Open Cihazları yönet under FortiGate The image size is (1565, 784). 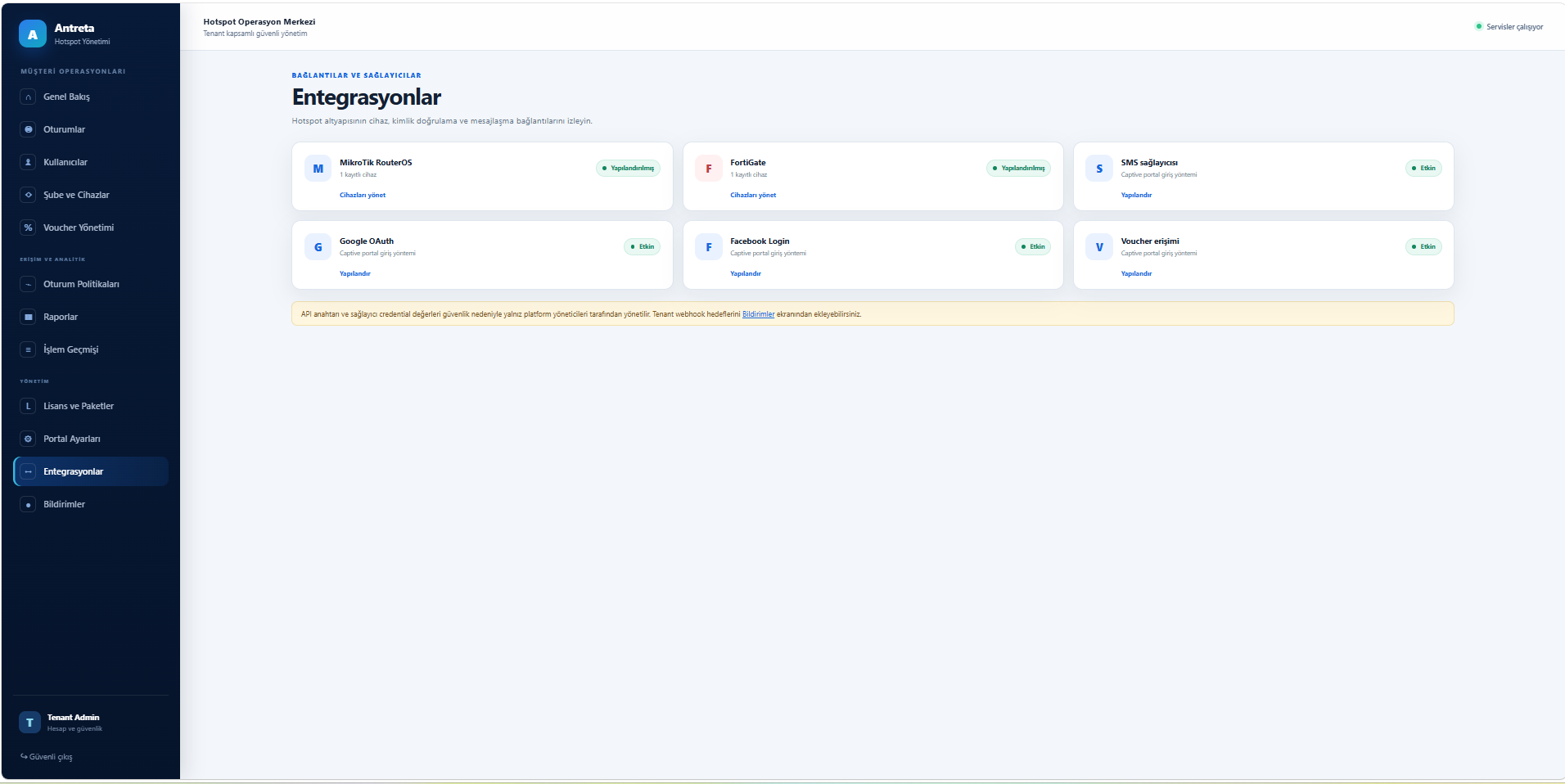pos(753,195)
